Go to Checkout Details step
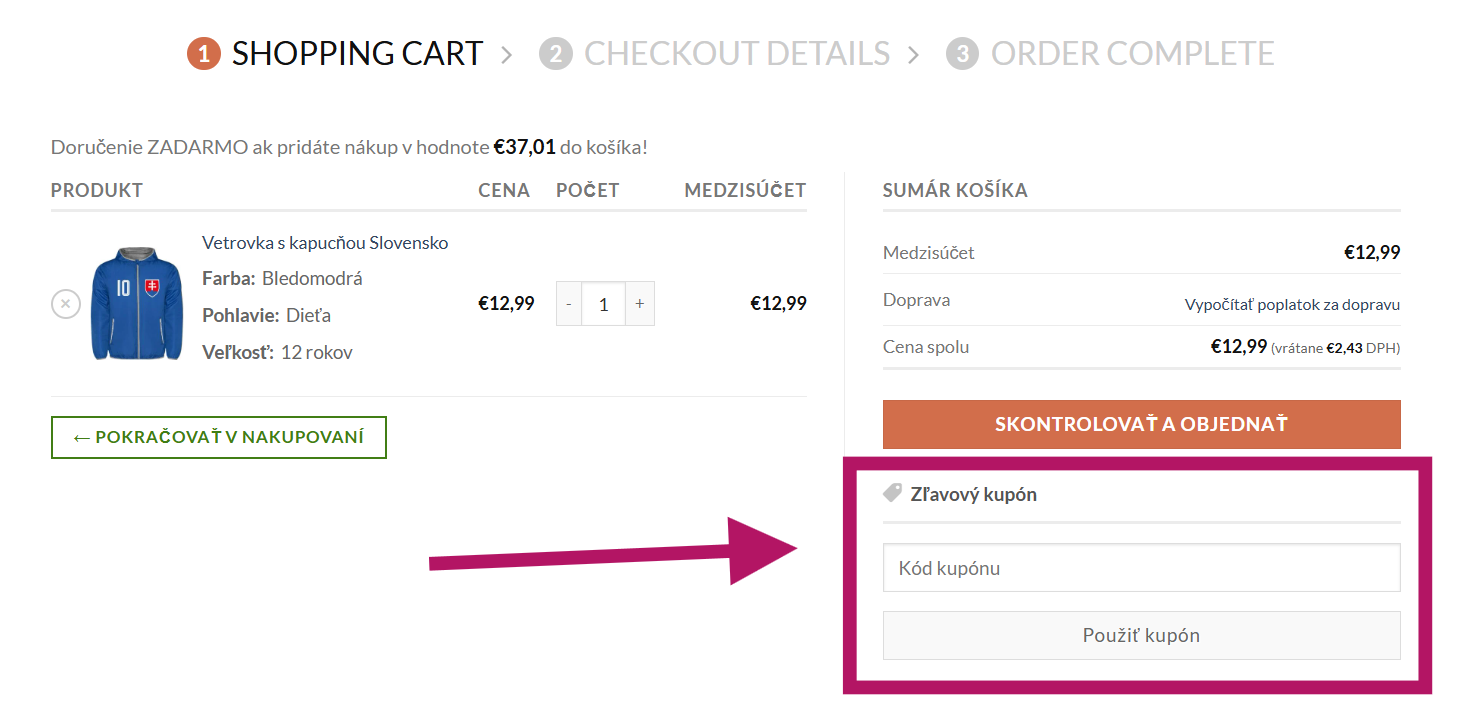 point(737,53)
